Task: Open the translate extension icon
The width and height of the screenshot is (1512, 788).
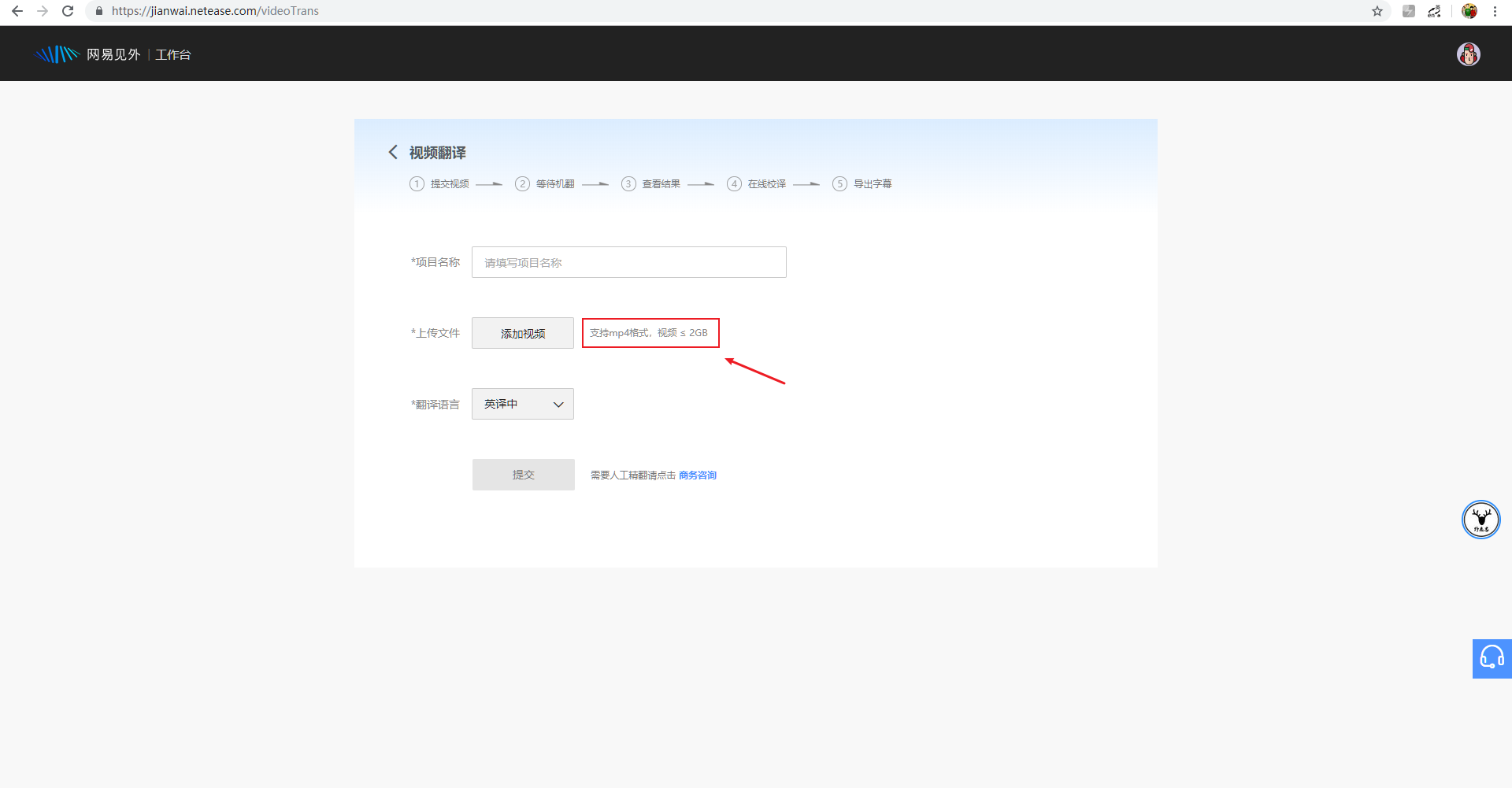Action: point(1434,11)
